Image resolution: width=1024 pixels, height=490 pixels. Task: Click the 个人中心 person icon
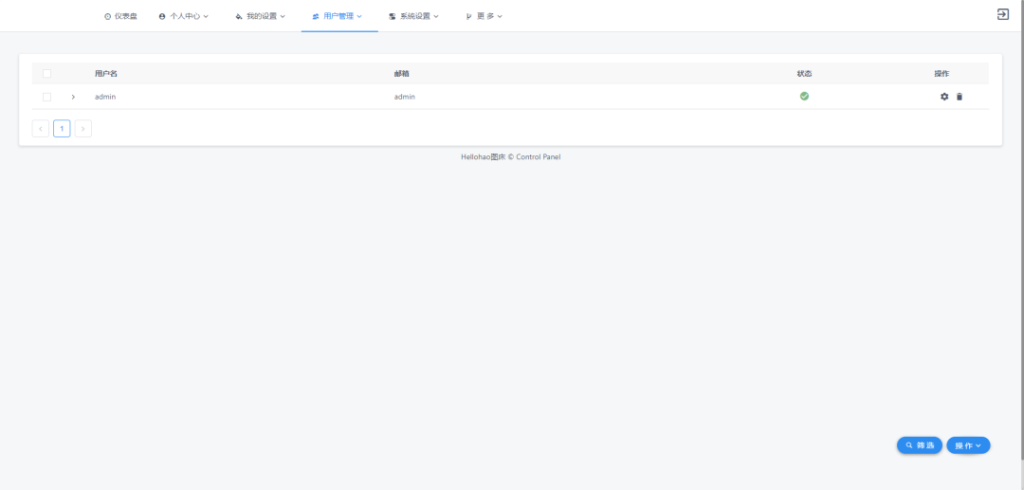(162, 17)
